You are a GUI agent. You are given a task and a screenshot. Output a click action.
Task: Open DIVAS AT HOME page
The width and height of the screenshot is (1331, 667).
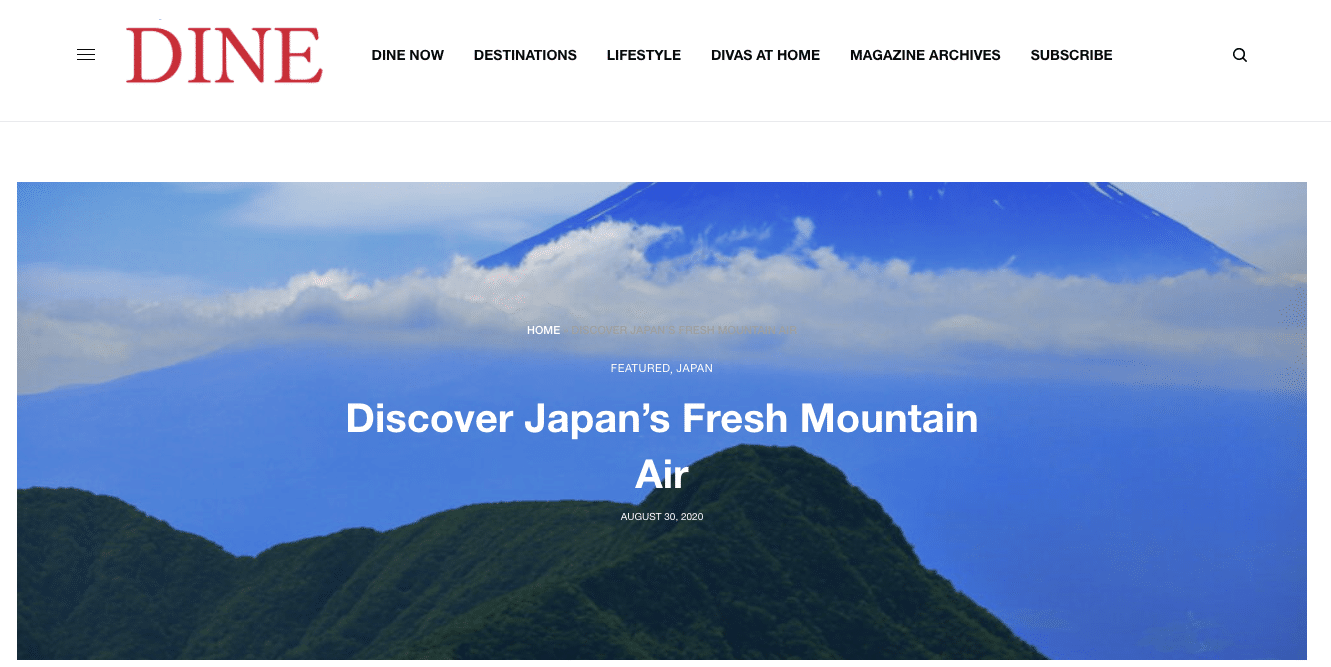765,55
